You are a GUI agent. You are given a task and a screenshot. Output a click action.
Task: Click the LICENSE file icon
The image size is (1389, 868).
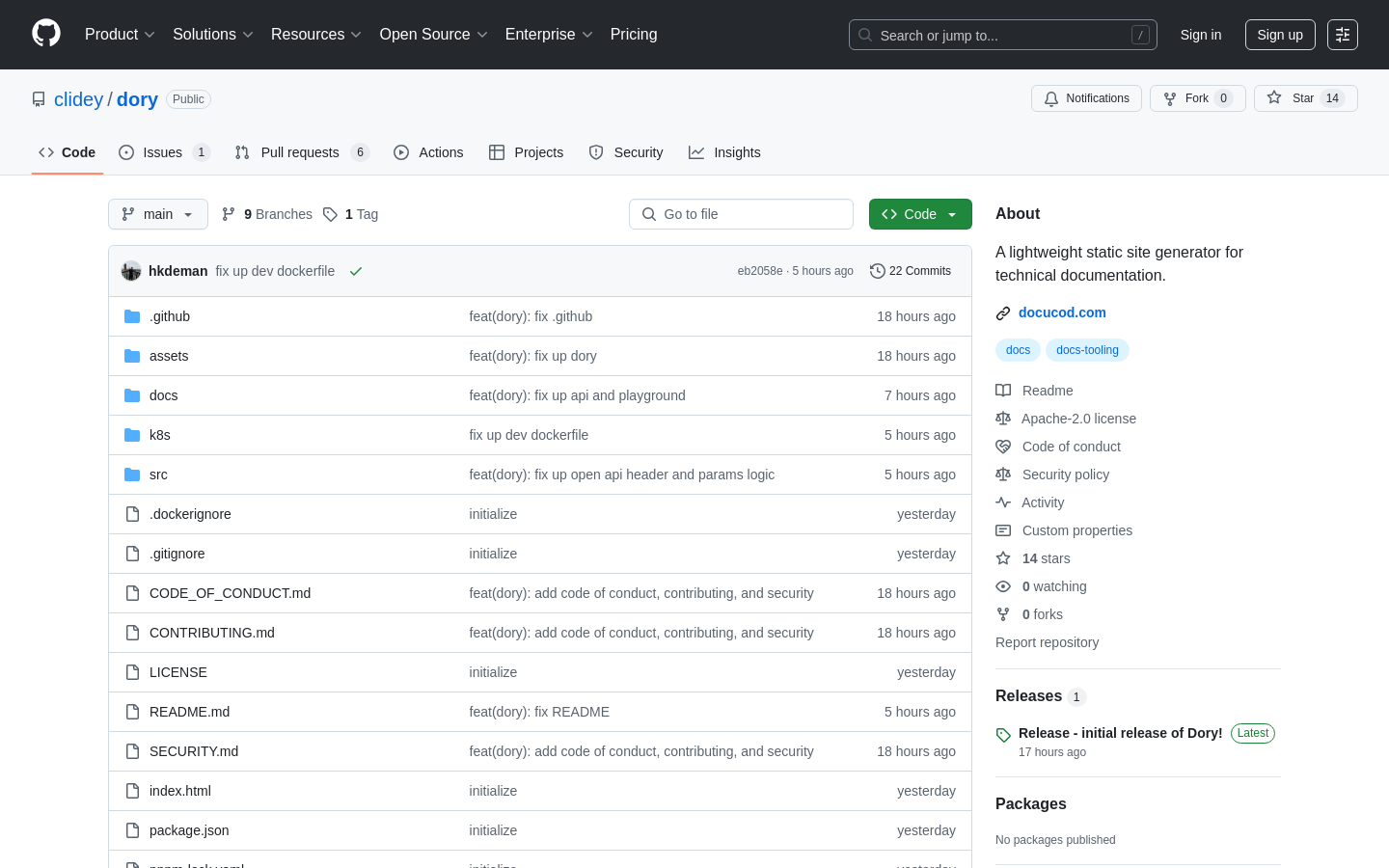pos(132,672)
